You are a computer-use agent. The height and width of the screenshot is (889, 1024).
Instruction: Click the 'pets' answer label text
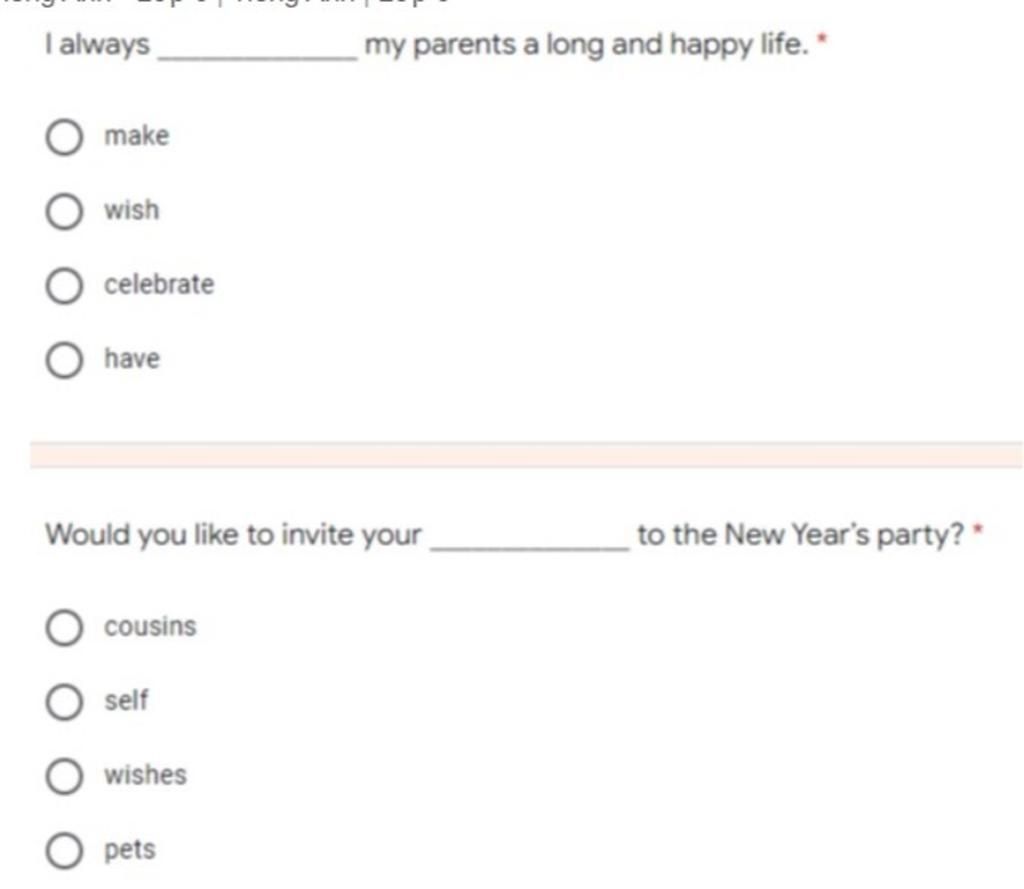pos(130,850)
